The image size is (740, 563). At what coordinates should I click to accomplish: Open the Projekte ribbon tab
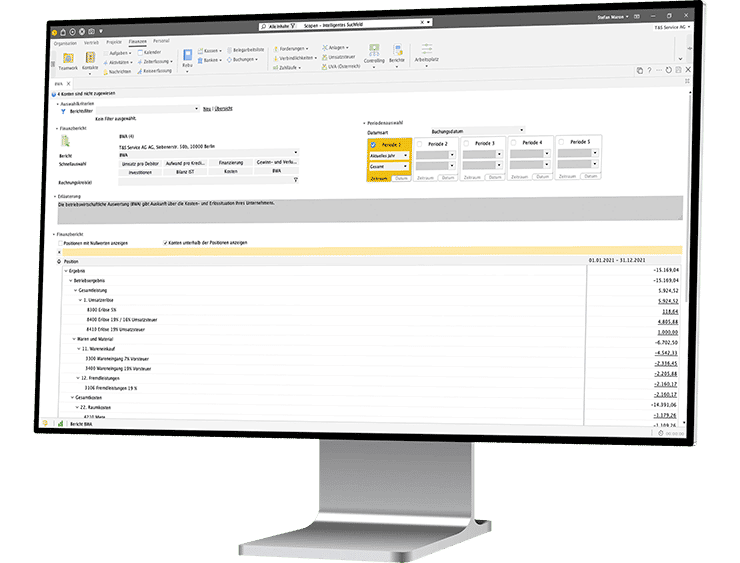114,42
